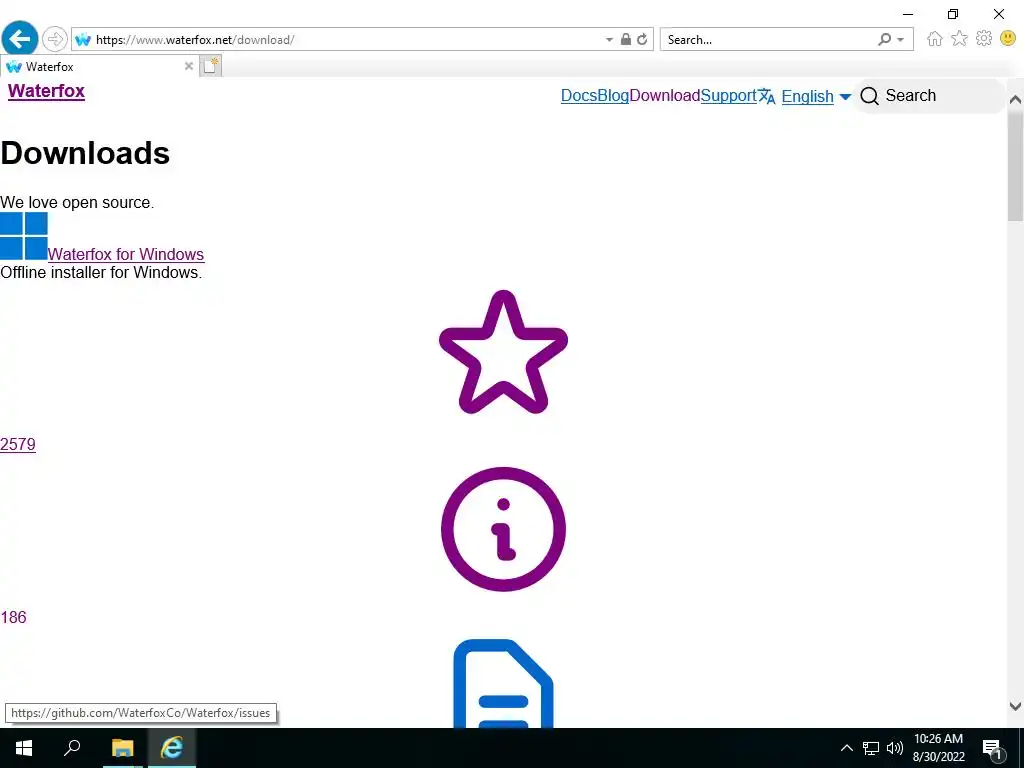Open Favorites with the star icon in the browser toolbar
This screenshot has height=768, width=1024.
[x=959, y=39]
